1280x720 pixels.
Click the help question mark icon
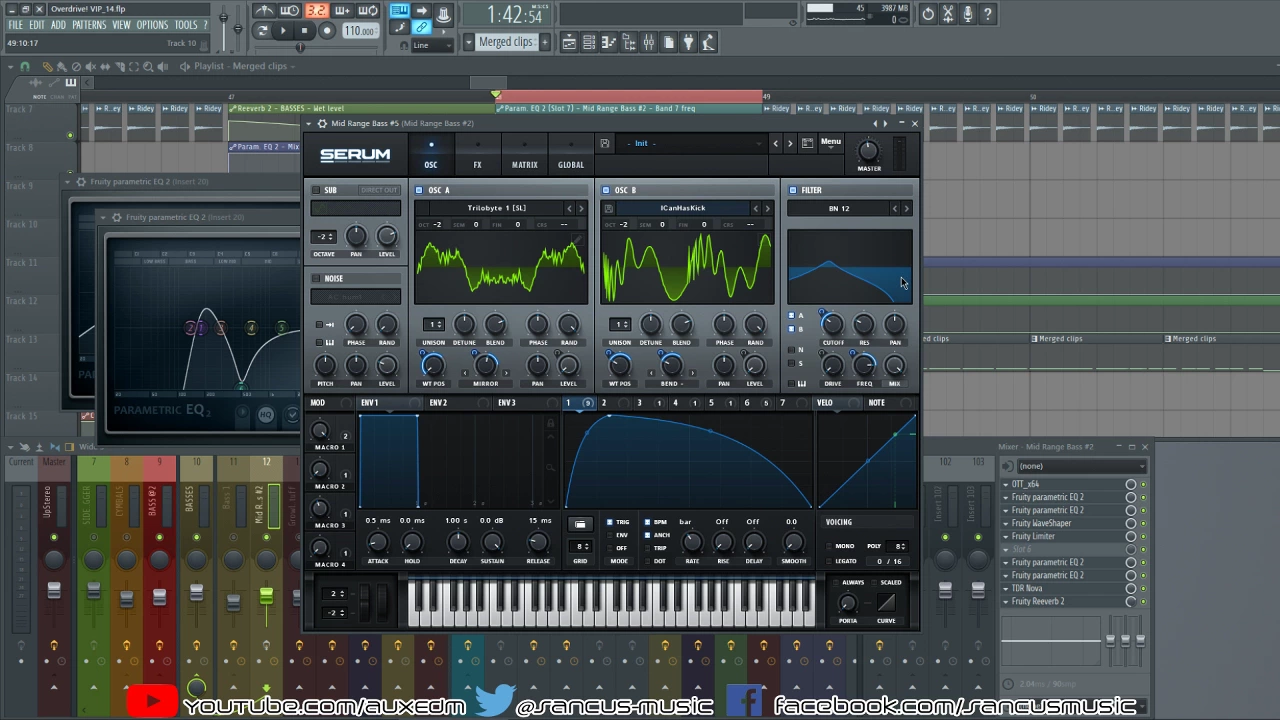point(988,14)
